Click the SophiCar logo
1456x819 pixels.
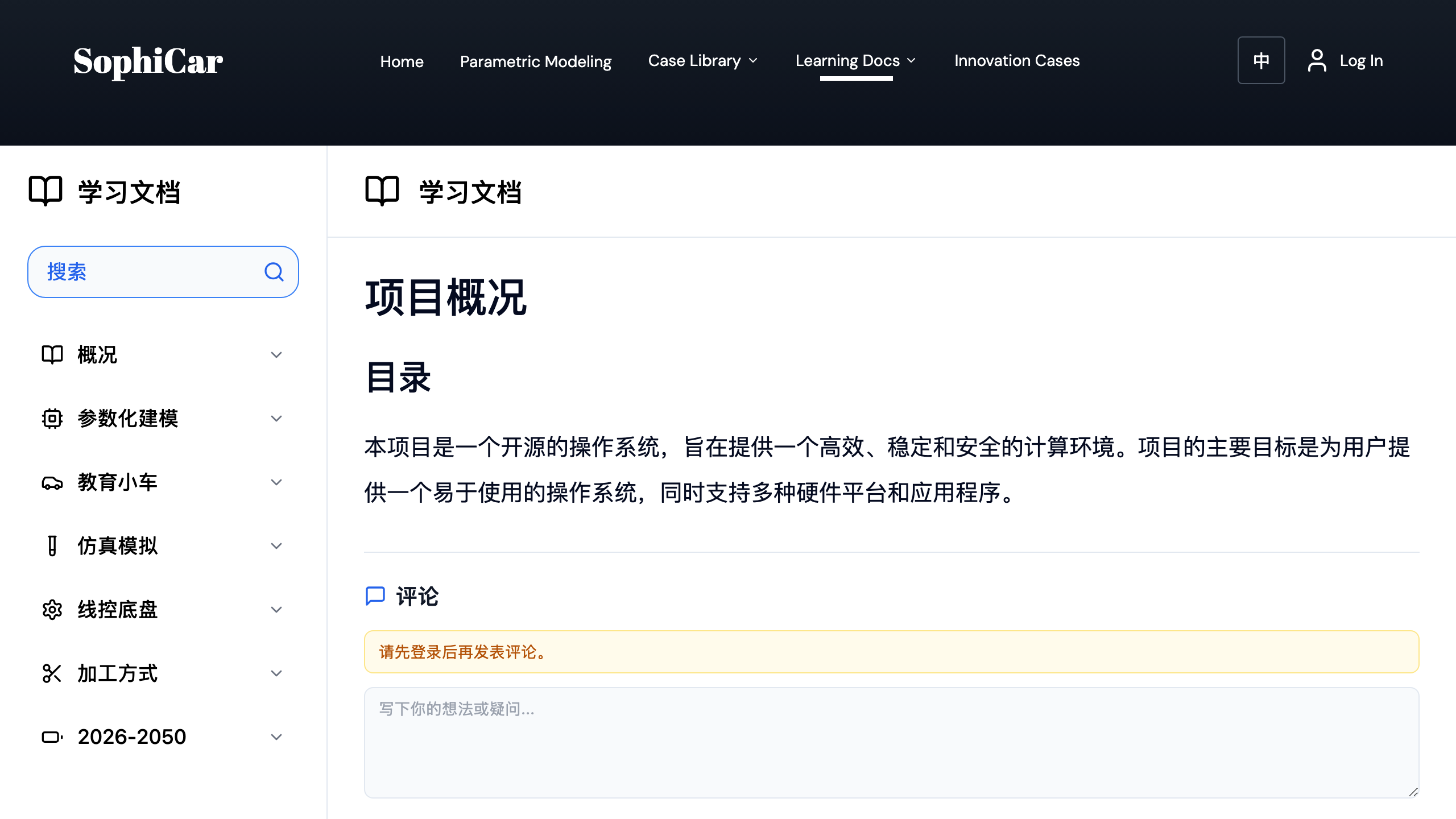pos(147,61)
